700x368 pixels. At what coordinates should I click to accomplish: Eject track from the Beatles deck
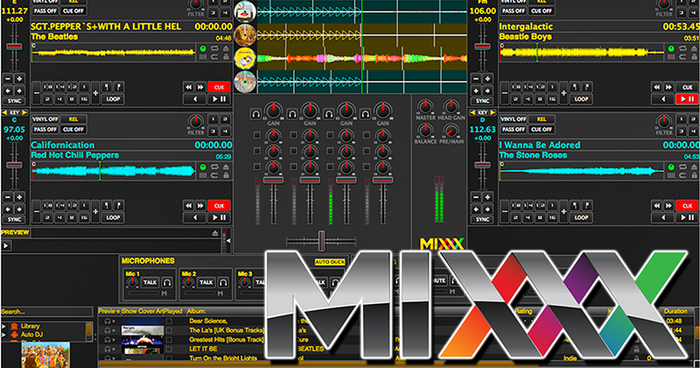pyautogui.click(x=226, y=48)
